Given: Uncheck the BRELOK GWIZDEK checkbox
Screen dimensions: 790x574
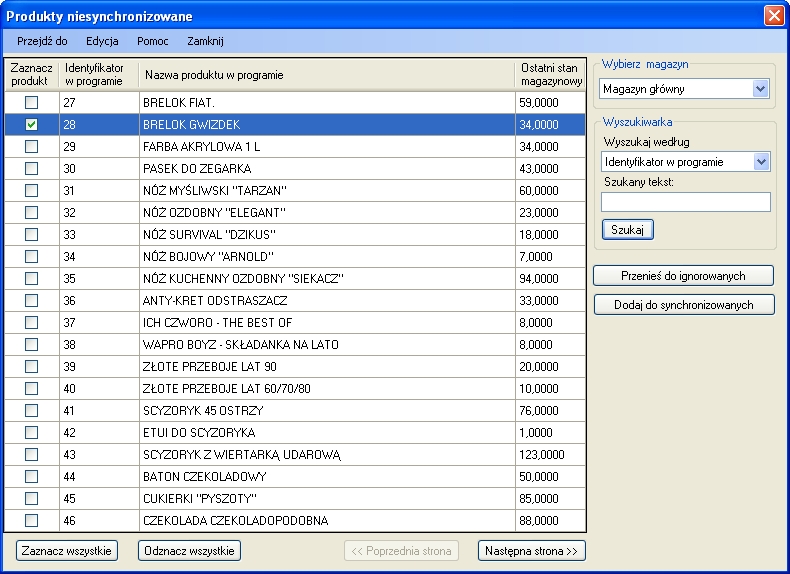Looking at the screenshot, I should pos(31,124).
